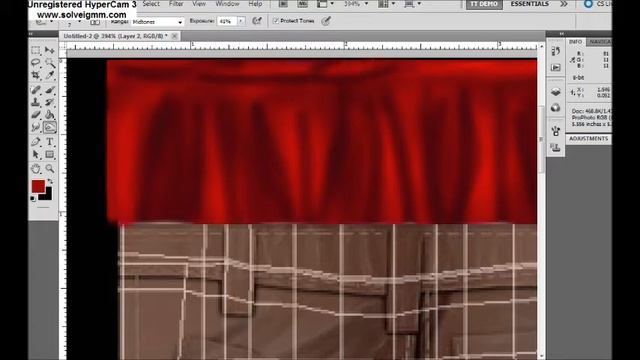
Task: Open the Help menu
Action: 255,4
